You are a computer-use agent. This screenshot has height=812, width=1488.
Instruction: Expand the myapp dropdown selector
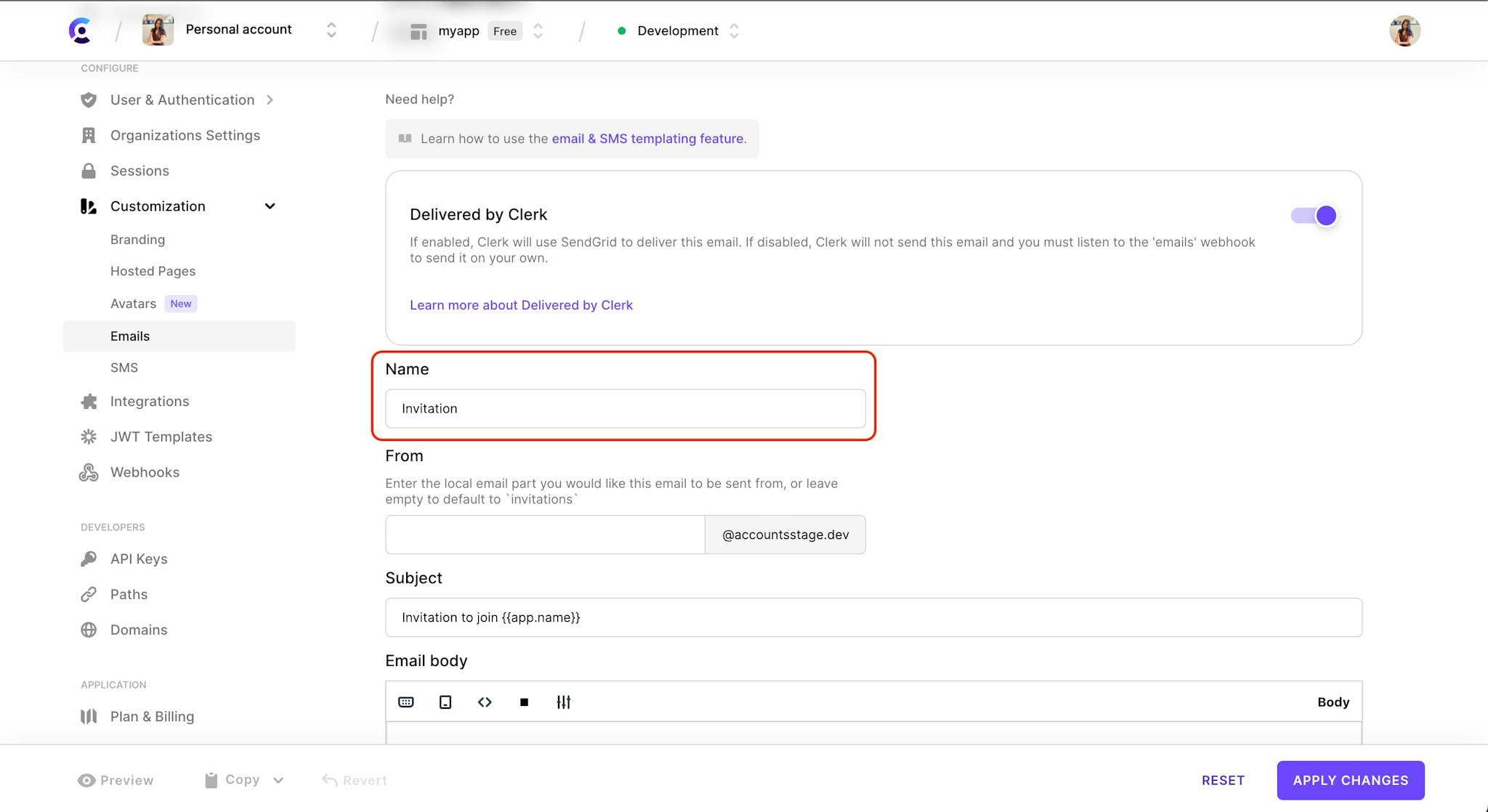(538, 30)
